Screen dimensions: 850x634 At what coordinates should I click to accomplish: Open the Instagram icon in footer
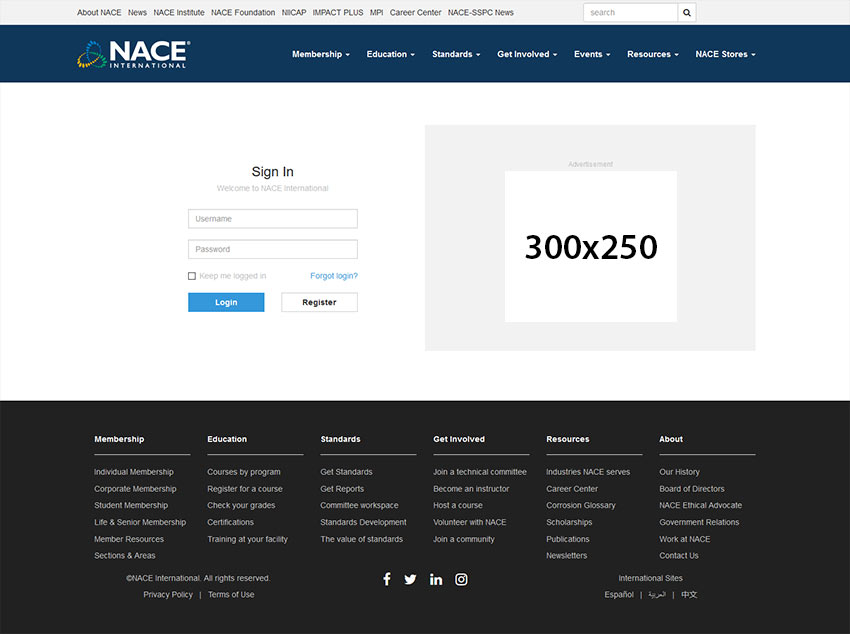pos(461,579)
